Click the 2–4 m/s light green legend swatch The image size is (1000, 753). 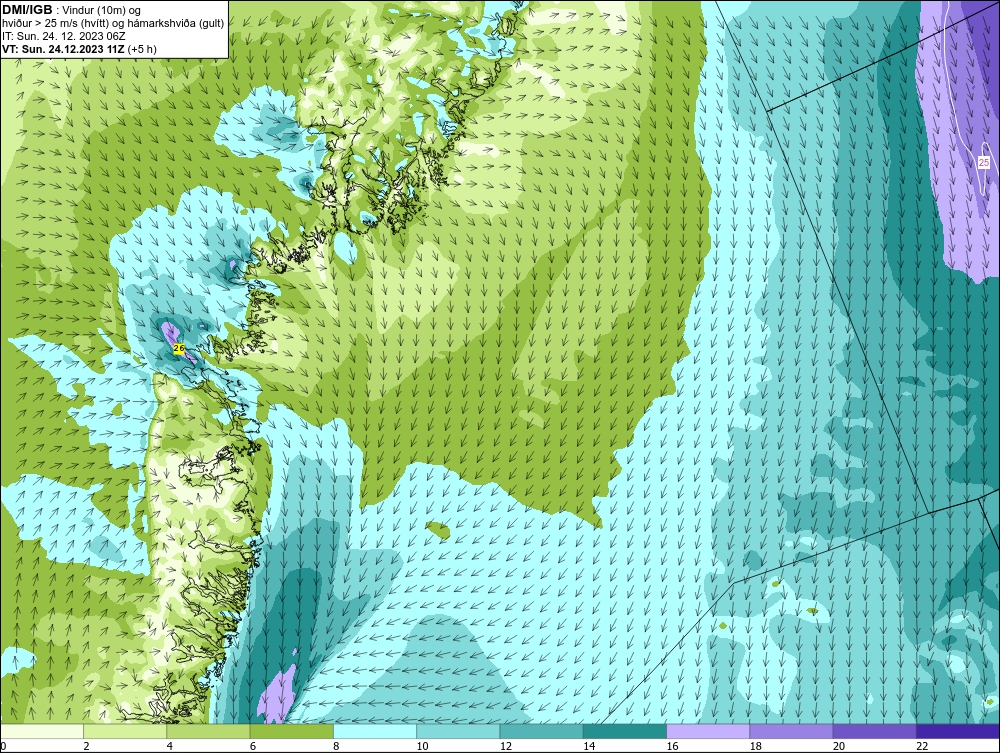point(125,731)
